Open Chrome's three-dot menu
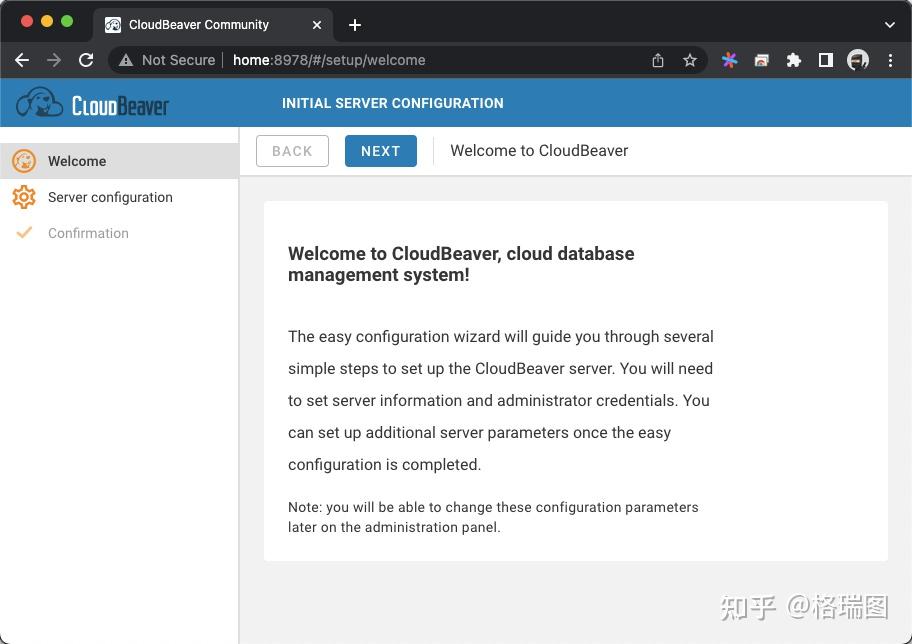912x644 pixels. pyautogui.click(x=891, y=60)
